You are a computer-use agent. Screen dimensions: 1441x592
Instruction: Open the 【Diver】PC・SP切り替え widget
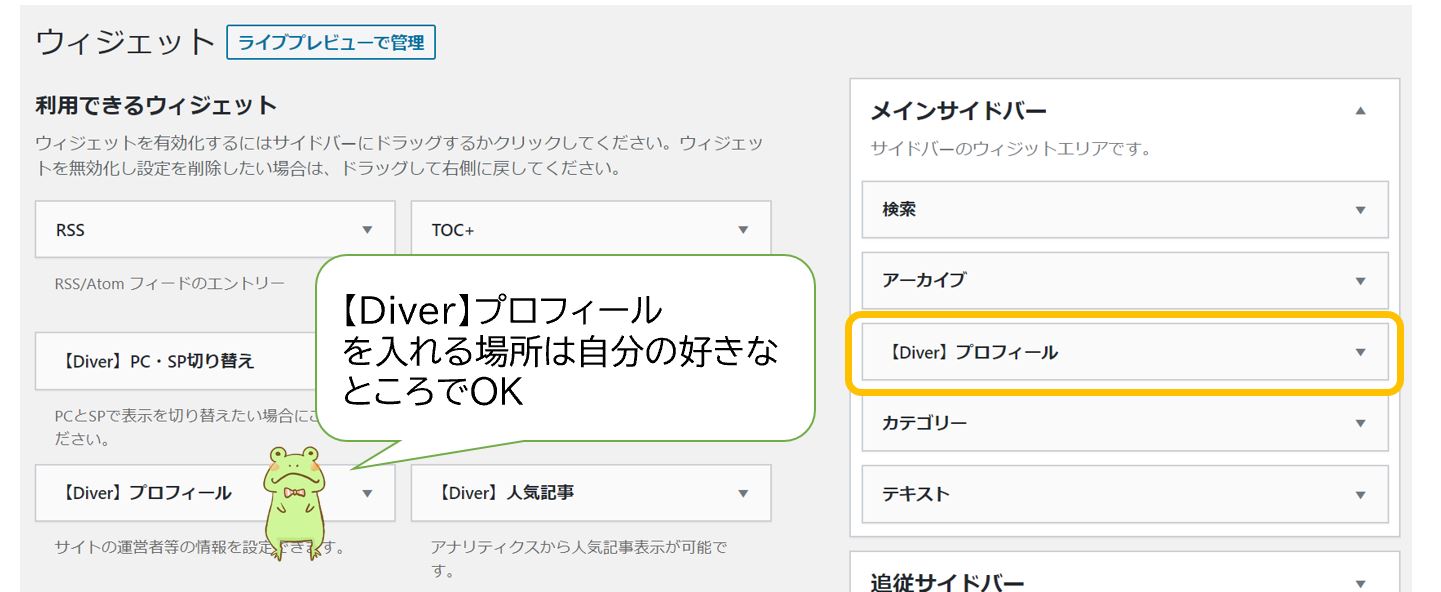pos(160,361)
